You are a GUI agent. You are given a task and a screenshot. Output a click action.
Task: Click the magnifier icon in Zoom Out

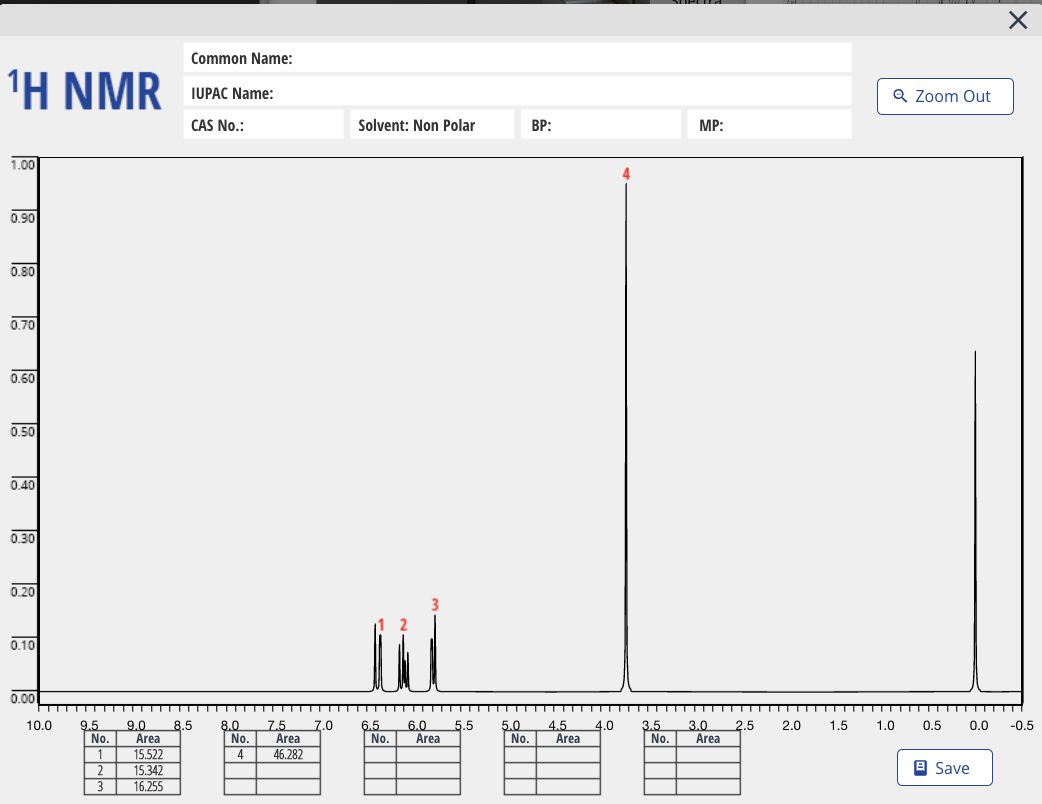coord(899,96)
